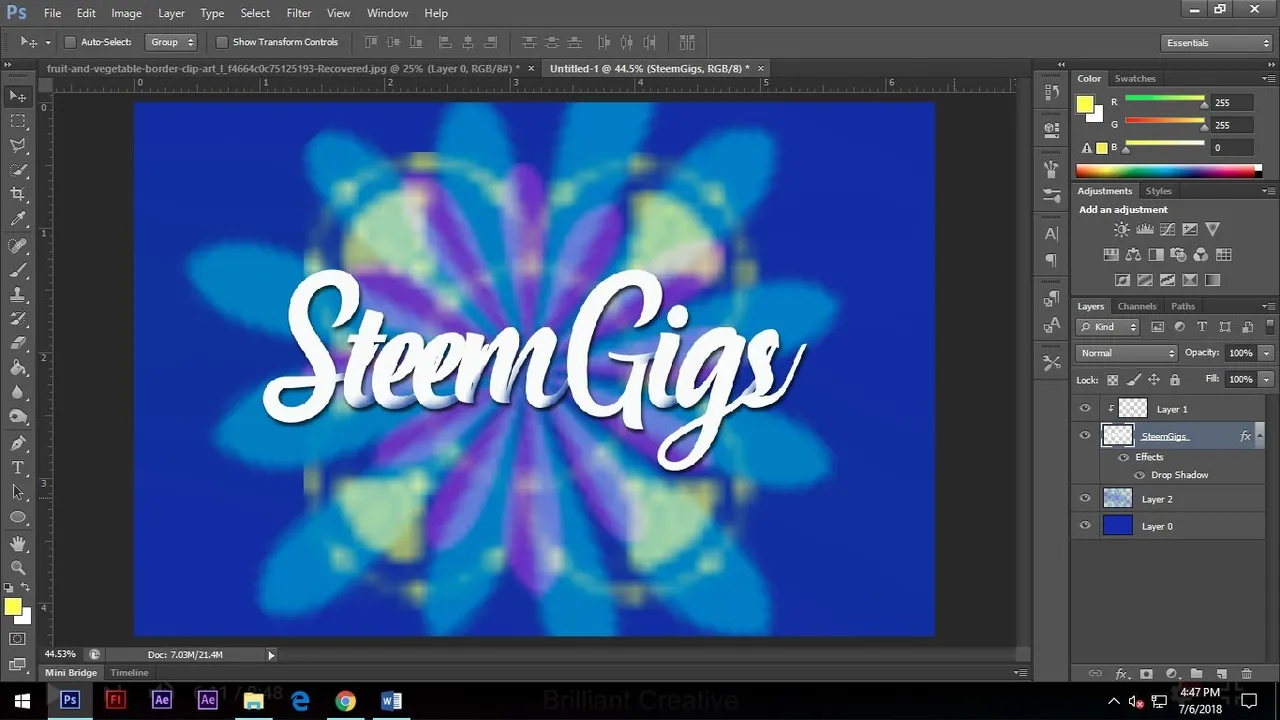Toggle Quick Mask mode icon
Image resolution: width=1280 pixels, height=720 pixels.
pos(18,639)
